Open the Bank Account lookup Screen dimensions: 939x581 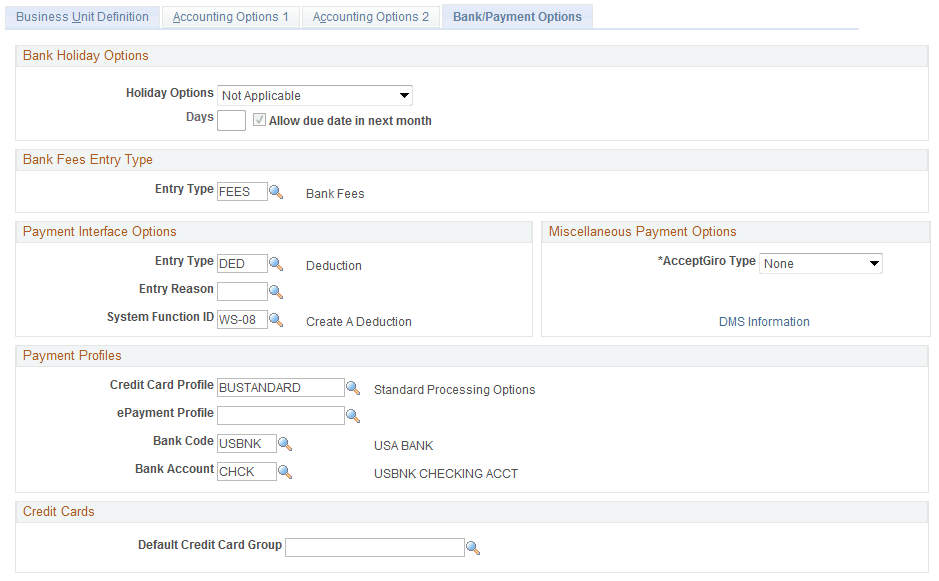tap(285, 471)
